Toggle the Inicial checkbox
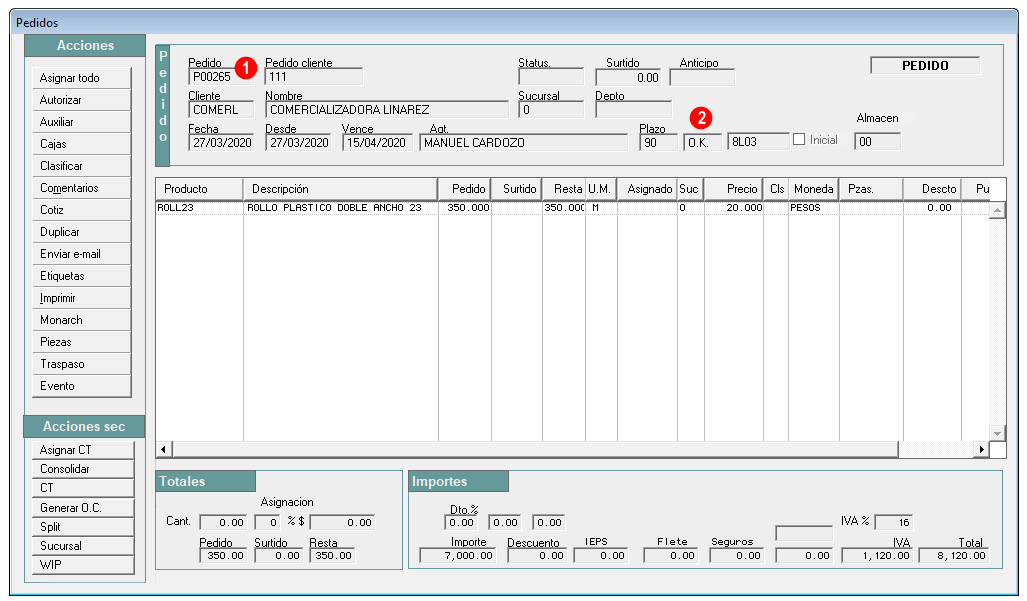The width and height of the screenshot is (1027, 601). pos(799,139)
